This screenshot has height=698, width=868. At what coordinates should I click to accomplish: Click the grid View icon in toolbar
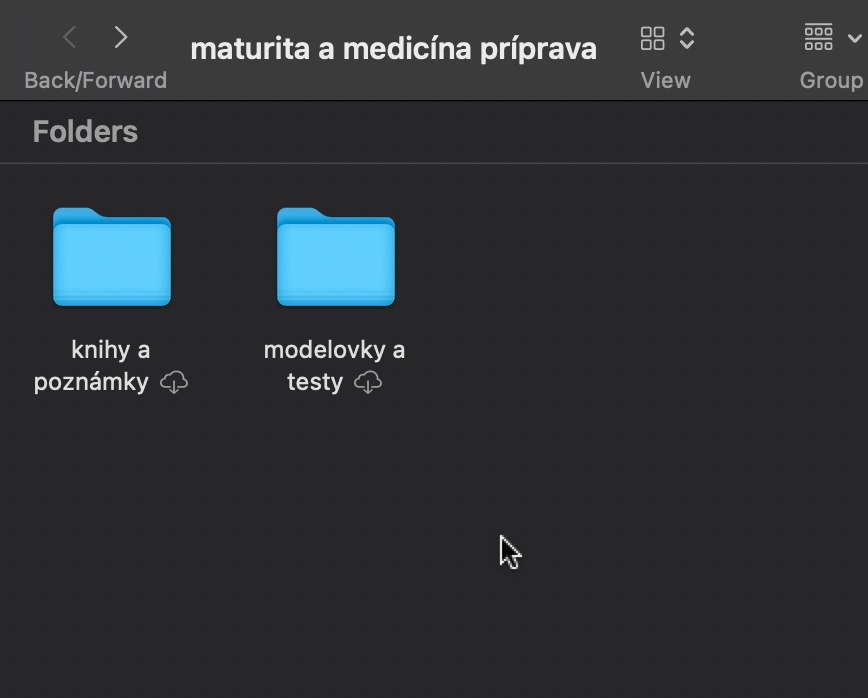click(652, 38)
